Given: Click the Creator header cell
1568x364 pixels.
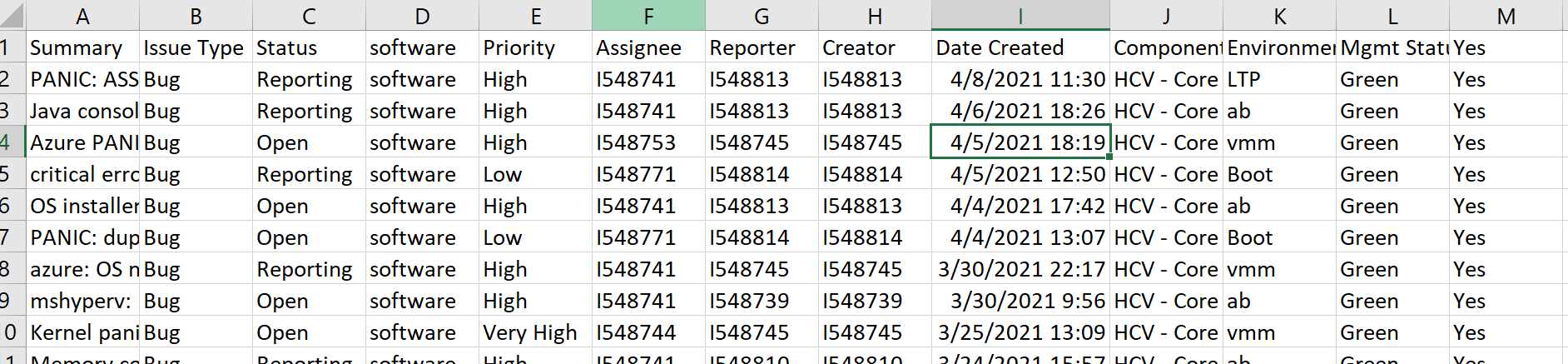Looking at the screenshot, I should click(875, 47).
